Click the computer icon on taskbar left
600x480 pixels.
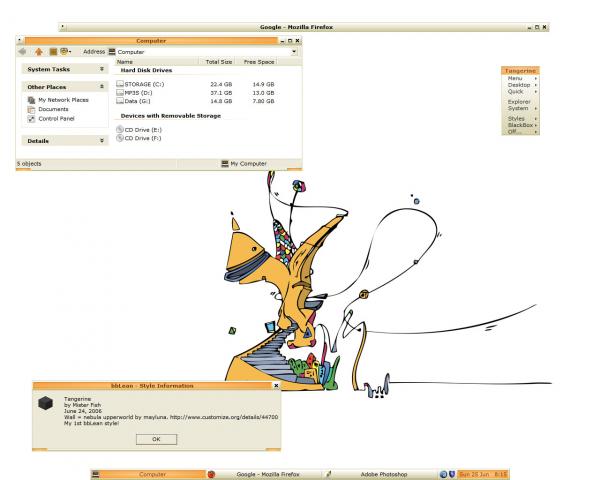click(95, 474)
